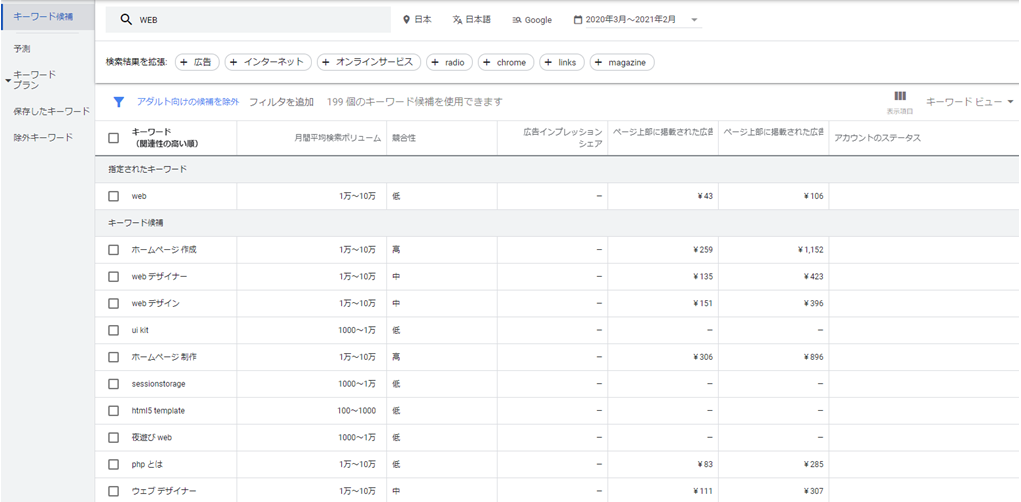Click the ¥896 bid value
This screenshot has width=1021, height=502.
[x=813, y=357]
